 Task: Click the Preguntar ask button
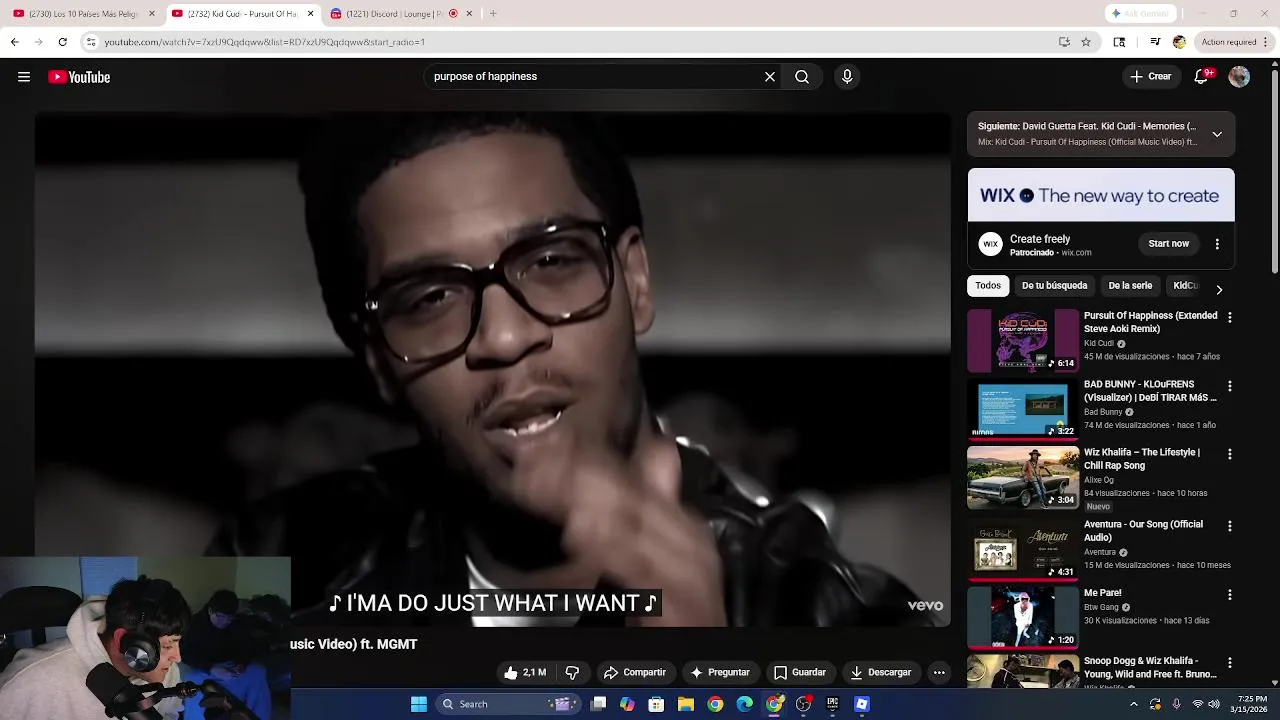719,673
